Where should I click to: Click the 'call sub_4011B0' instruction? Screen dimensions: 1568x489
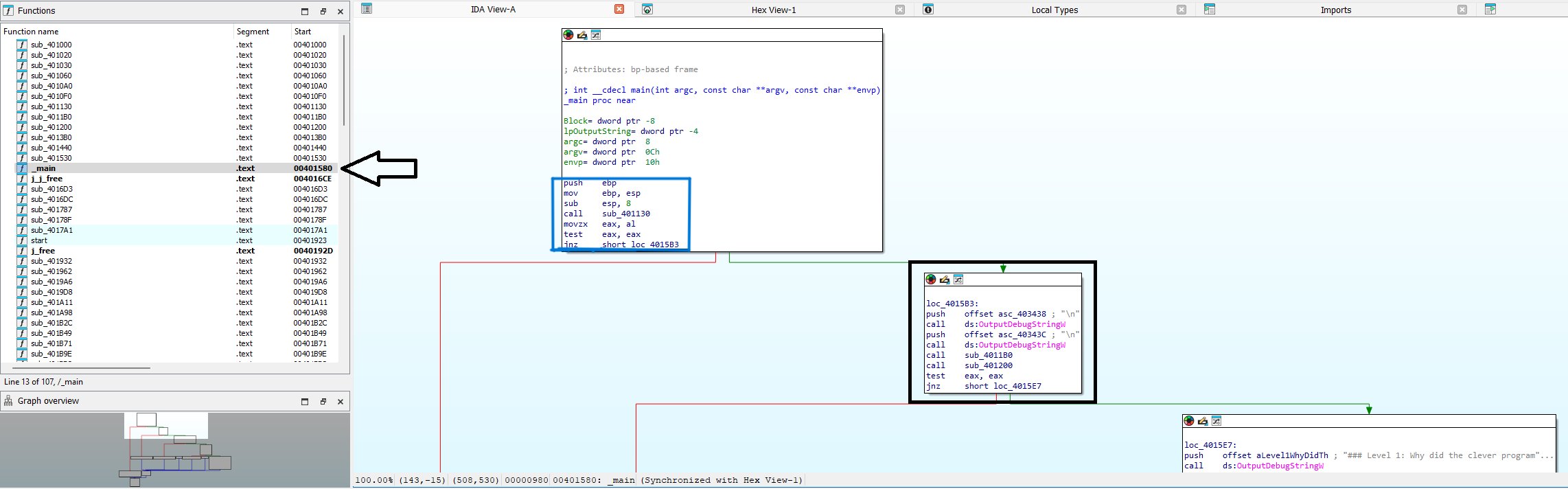pyautogui.click(x=969, y=355)
